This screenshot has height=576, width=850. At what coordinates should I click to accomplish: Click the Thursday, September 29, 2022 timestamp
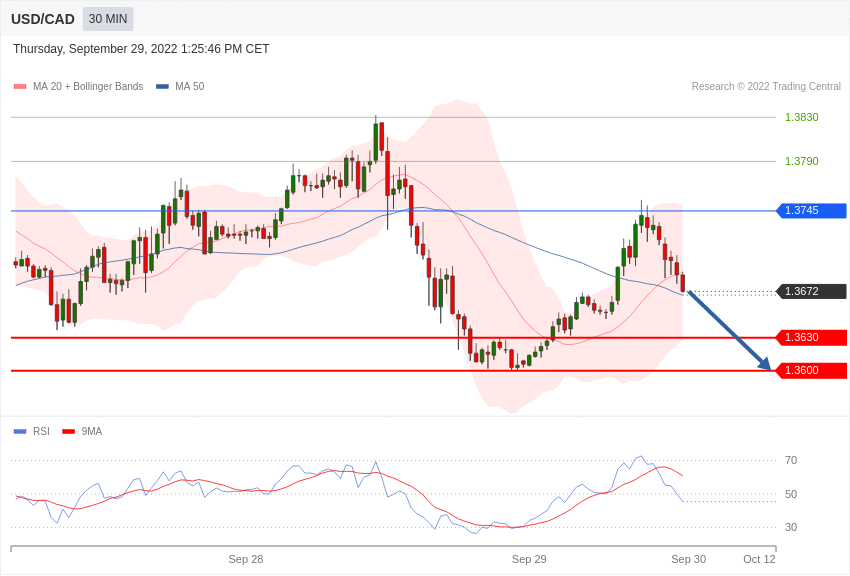click(141, 49)
